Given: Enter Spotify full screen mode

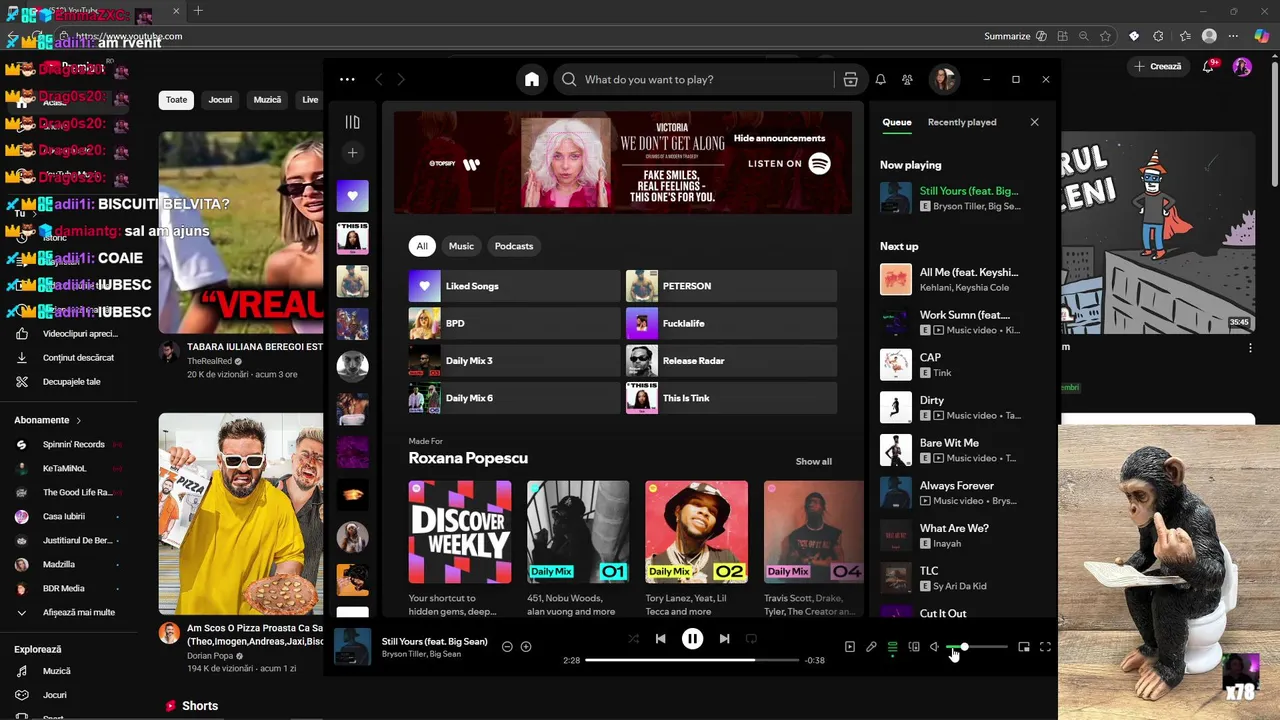Looking at the screenshot, I should pyautogui.click(x=1045, y=647).
